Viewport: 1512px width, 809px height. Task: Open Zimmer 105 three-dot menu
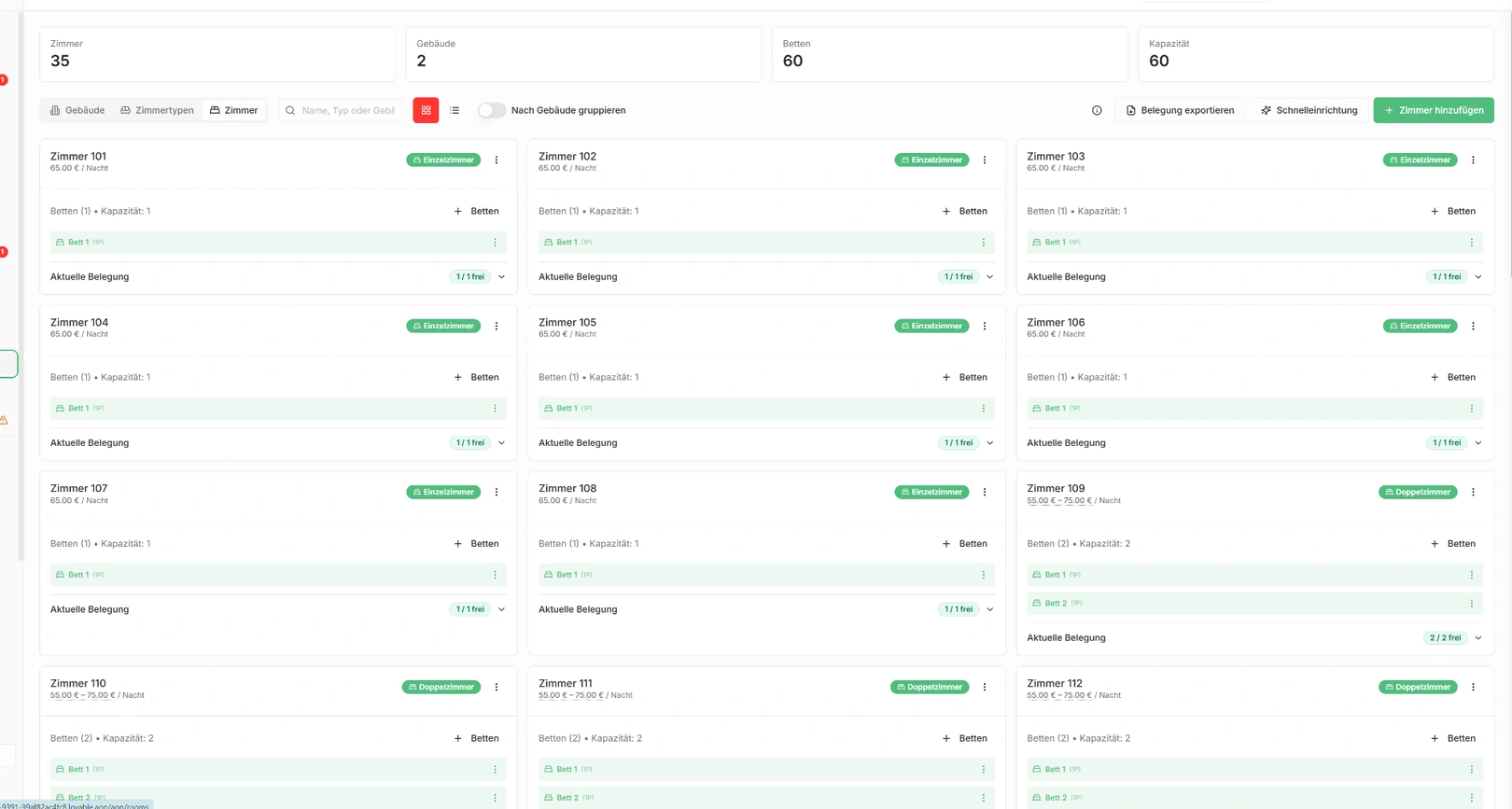pyautogui.click(x=985, y=327)
